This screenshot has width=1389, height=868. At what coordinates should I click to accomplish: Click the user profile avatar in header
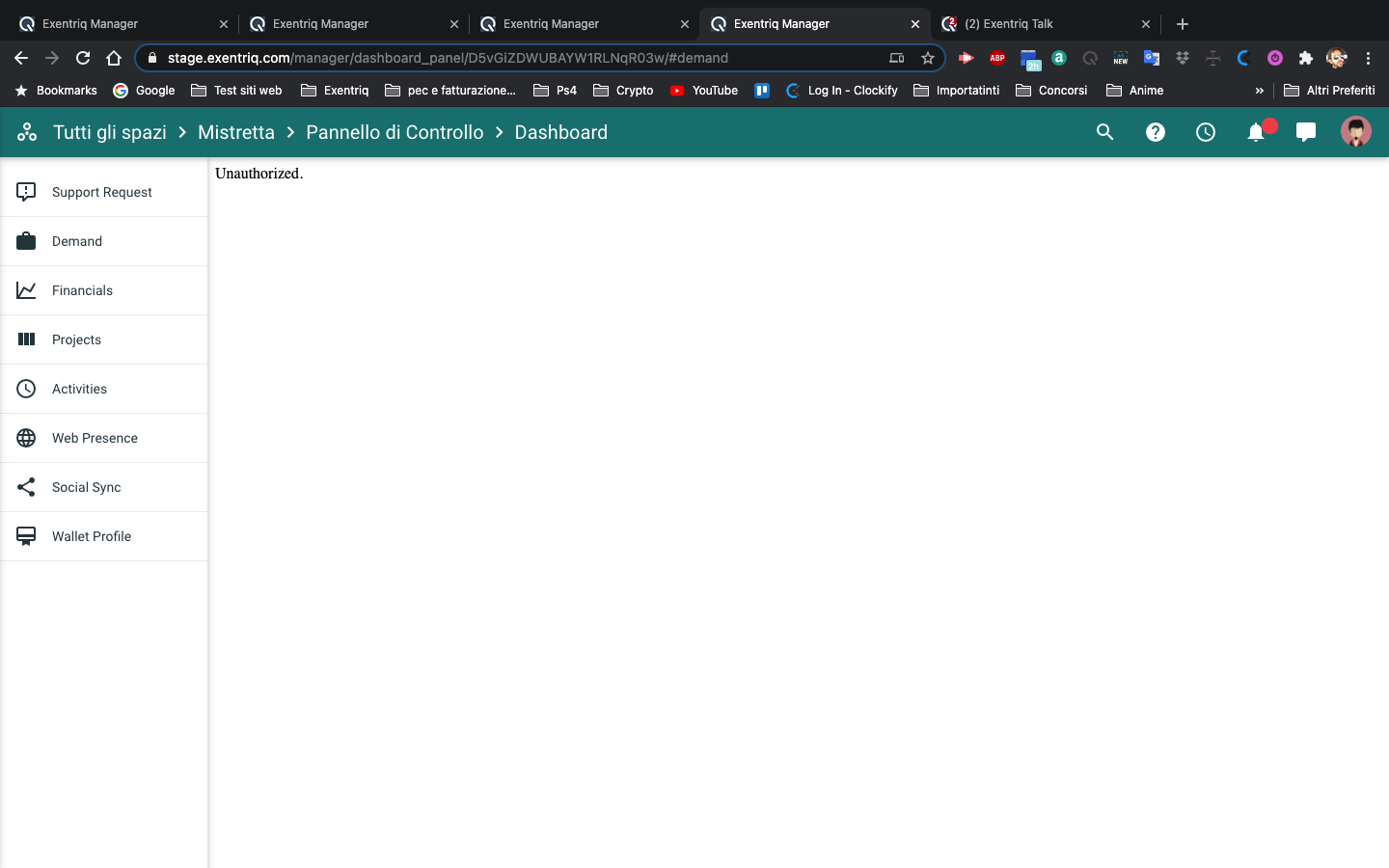pos(1355,132)
